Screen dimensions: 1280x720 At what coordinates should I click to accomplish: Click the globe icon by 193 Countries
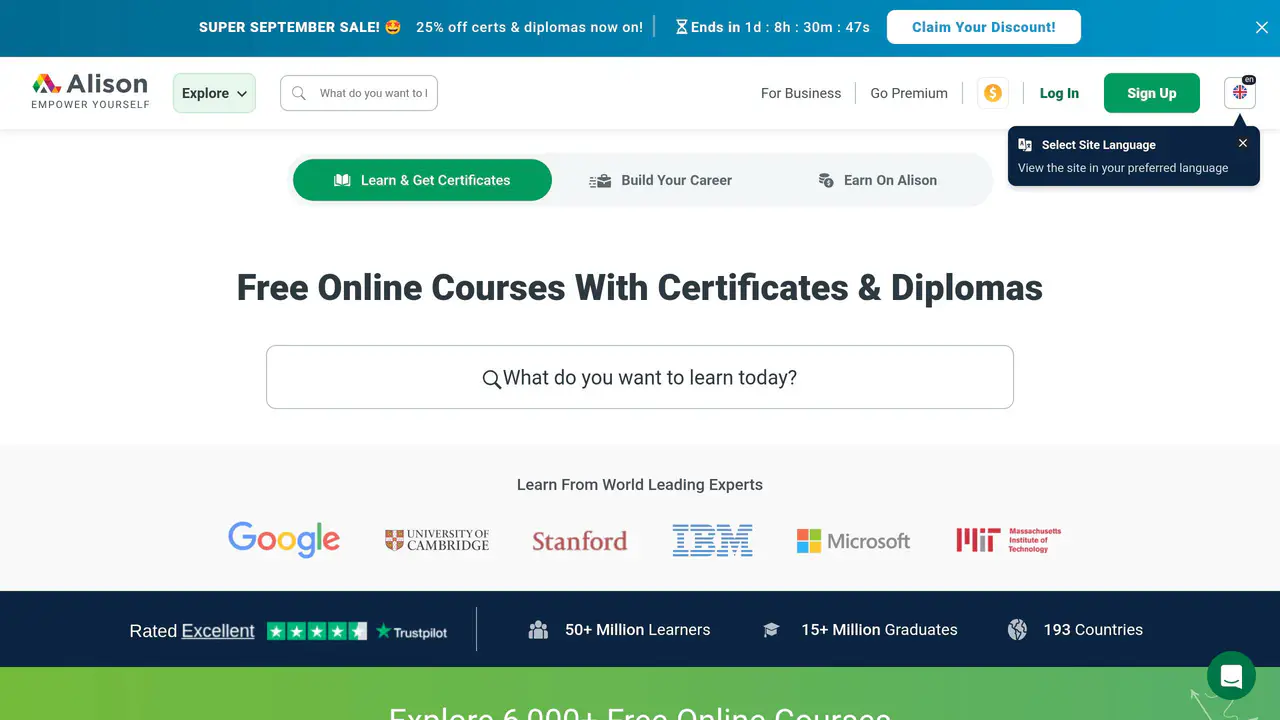[1017, 630]
